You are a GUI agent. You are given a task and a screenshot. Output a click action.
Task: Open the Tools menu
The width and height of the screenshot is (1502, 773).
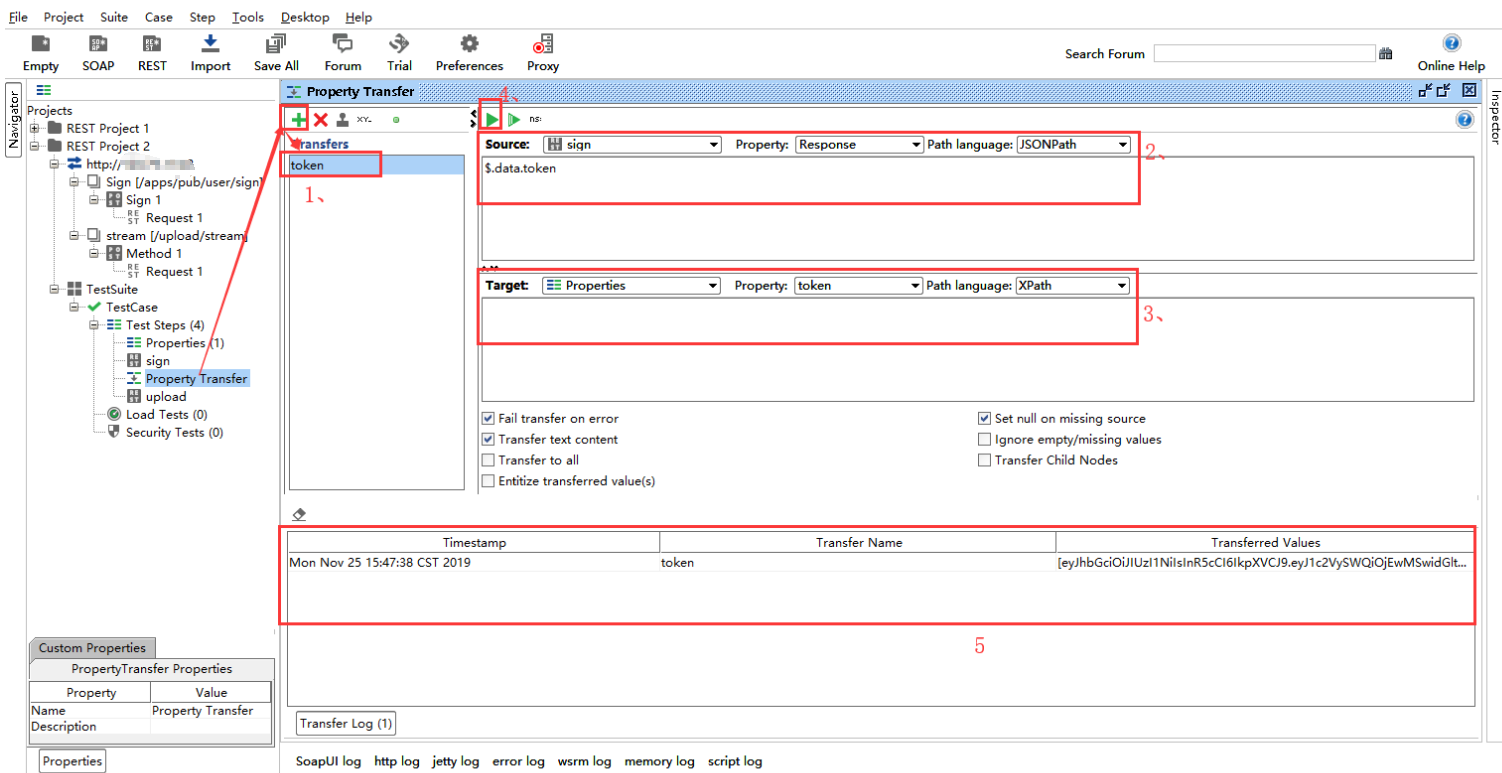247,17
